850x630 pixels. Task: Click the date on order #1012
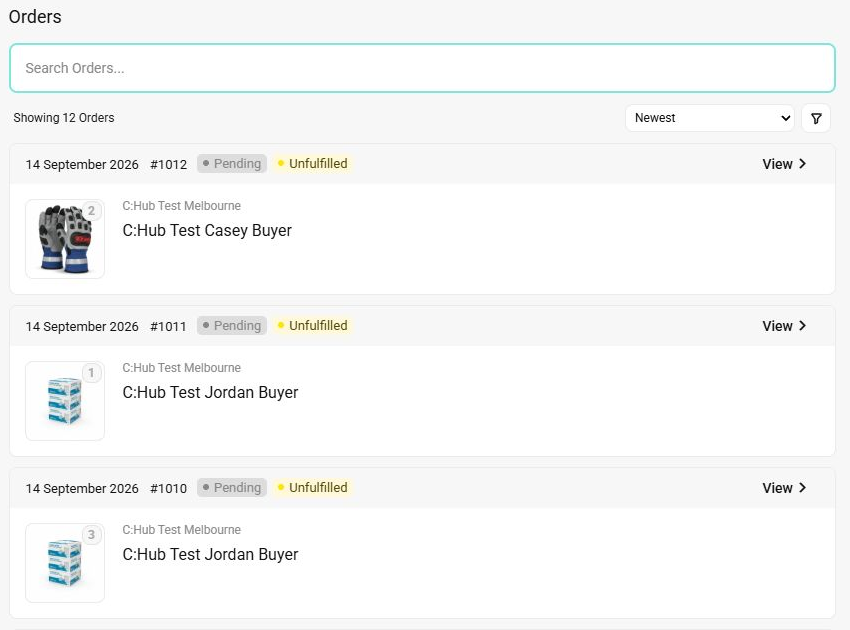click(82, 164)
